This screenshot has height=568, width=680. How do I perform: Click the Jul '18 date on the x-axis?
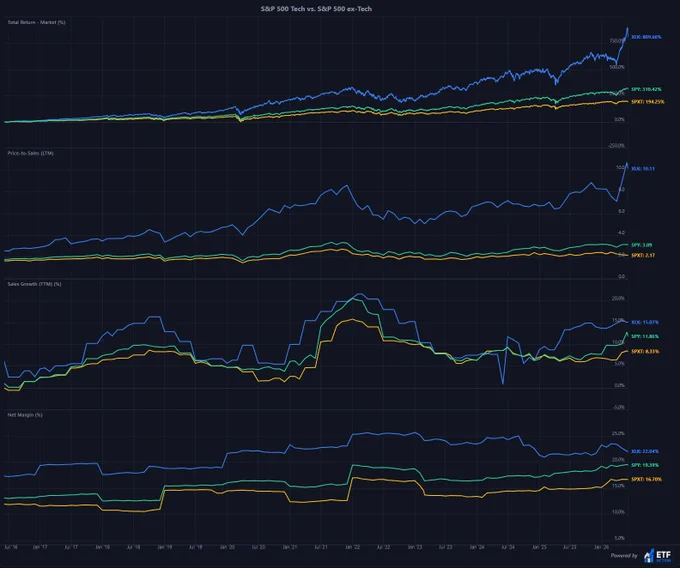134,547
